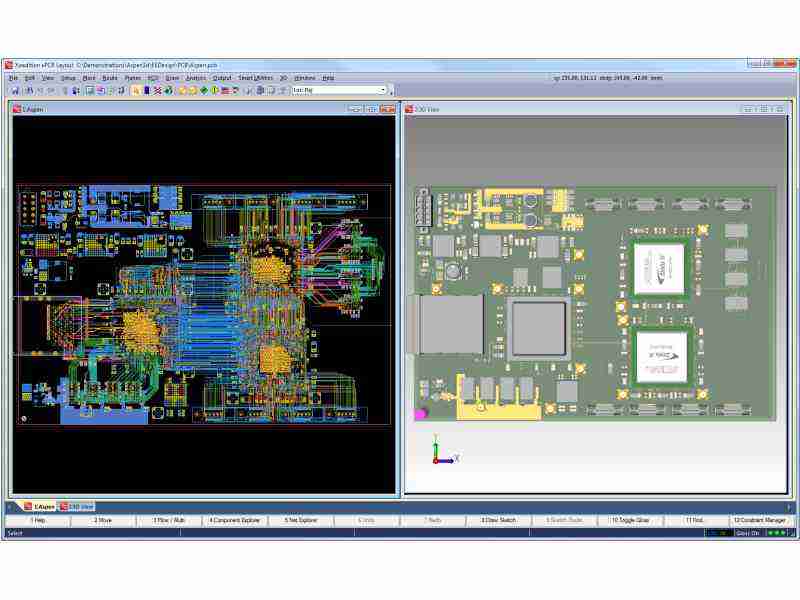Click the dark blue layer color toolbar icon
The image size is (800, 600).
146,90
